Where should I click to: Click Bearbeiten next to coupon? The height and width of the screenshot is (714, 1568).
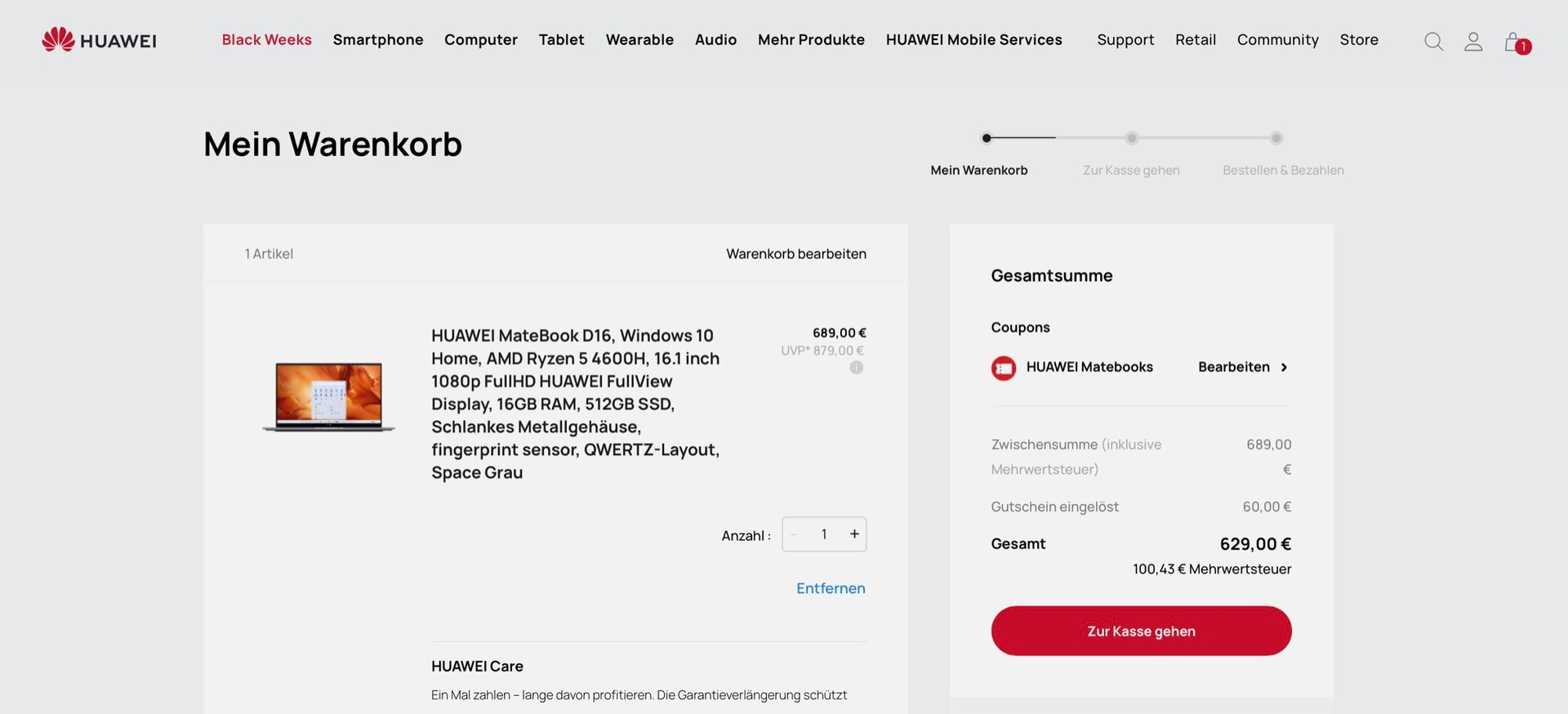coord(1234,368)
